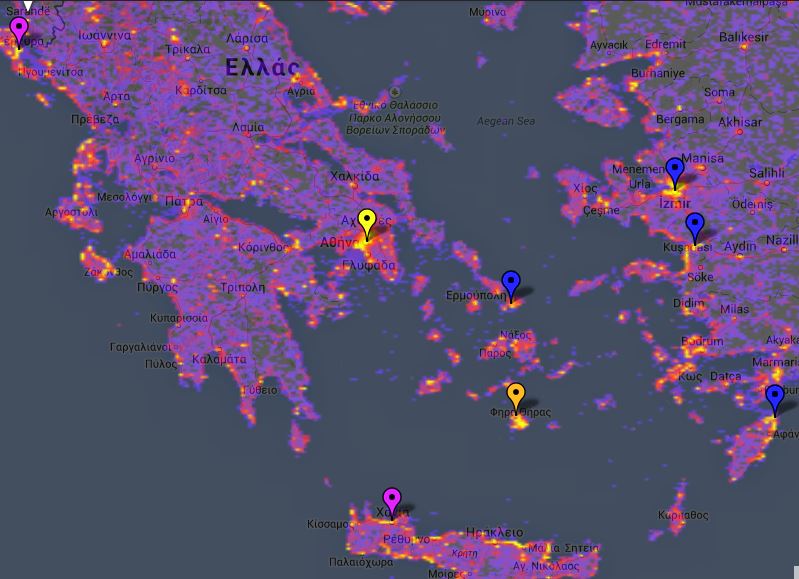Select the Λάρισα city label

(x=247, y=38)
